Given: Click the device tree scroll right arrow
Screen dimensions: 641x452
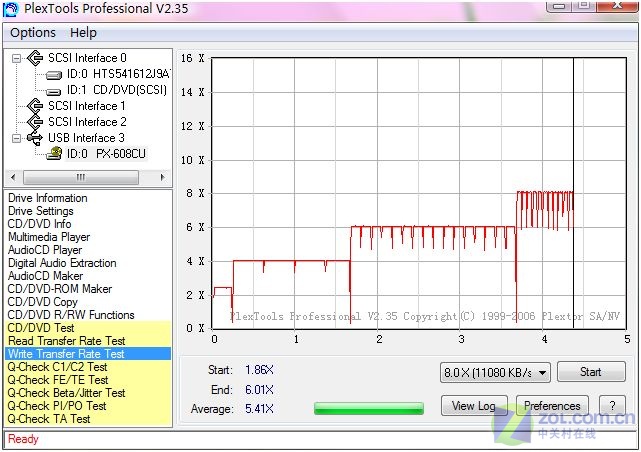Looking at the screenshot, I should pos(163,177).
